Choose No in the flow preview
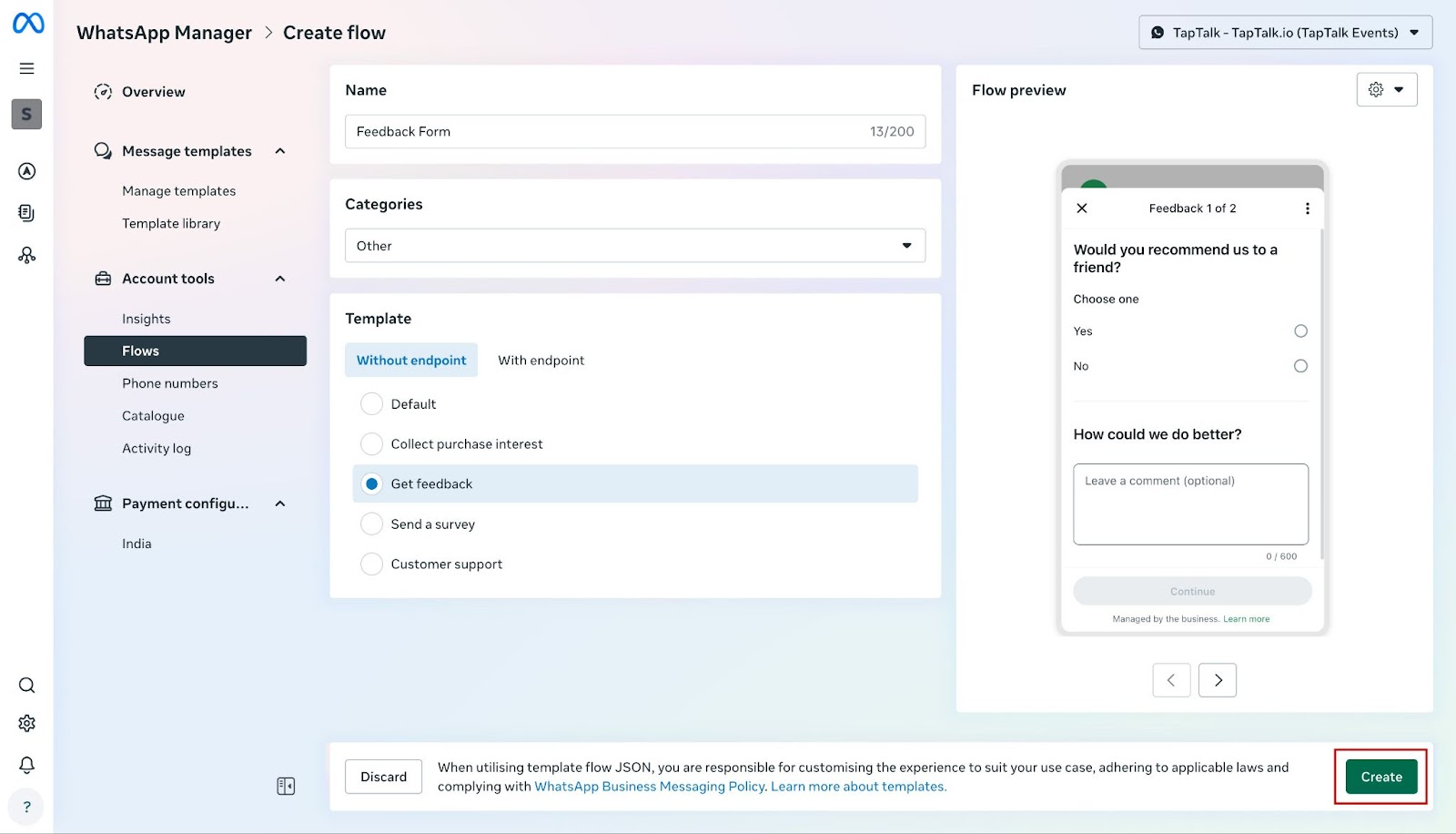Screen dimensions: 1456x834 (x=1300, y=366)
